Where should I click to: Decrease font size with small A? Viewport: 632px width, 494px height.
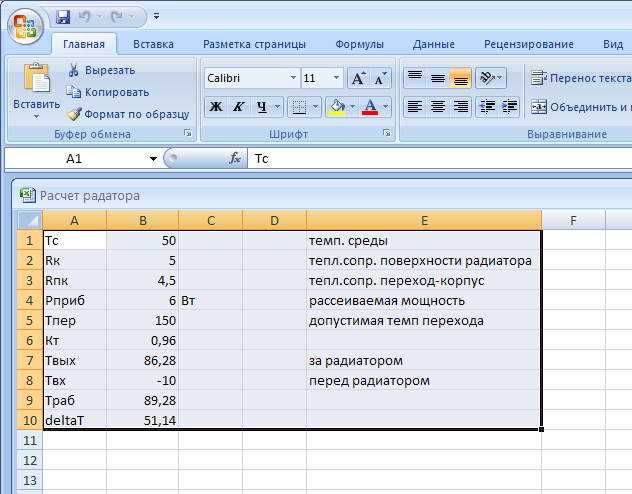coord(380,78)
